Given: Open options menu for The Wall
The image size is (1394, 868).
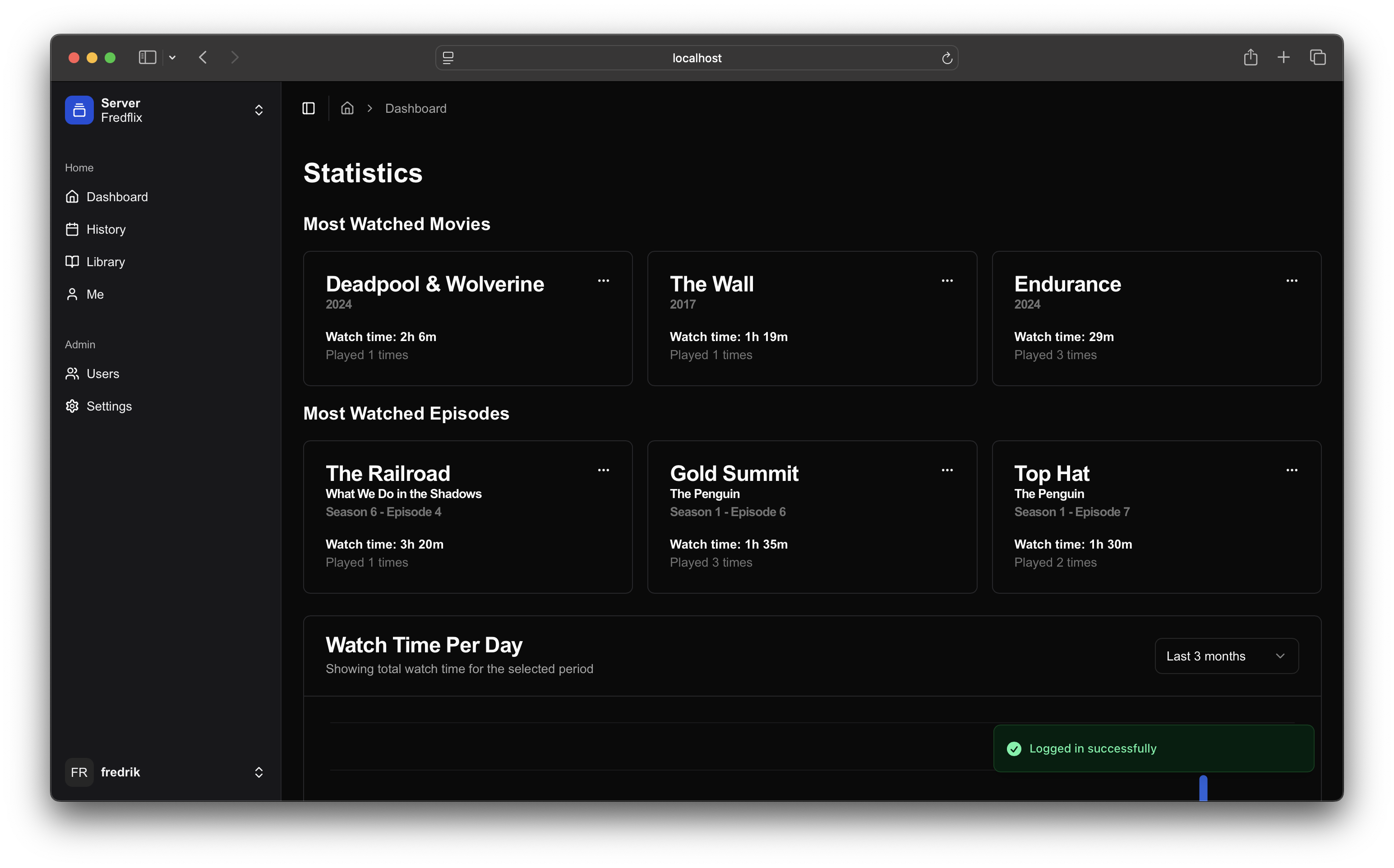Looking at the screenshot, I should (947, 281).
